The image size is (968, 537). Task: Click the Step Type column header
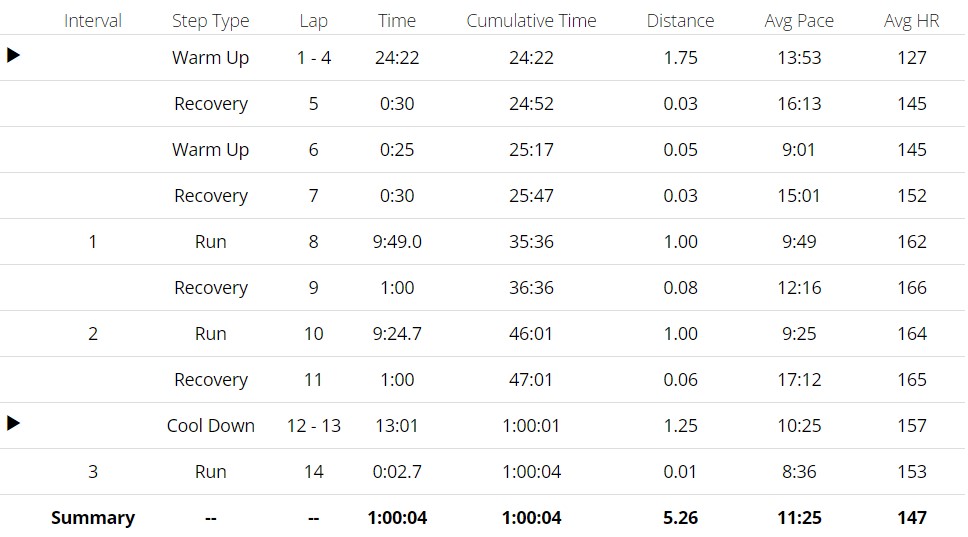[210, 21]
